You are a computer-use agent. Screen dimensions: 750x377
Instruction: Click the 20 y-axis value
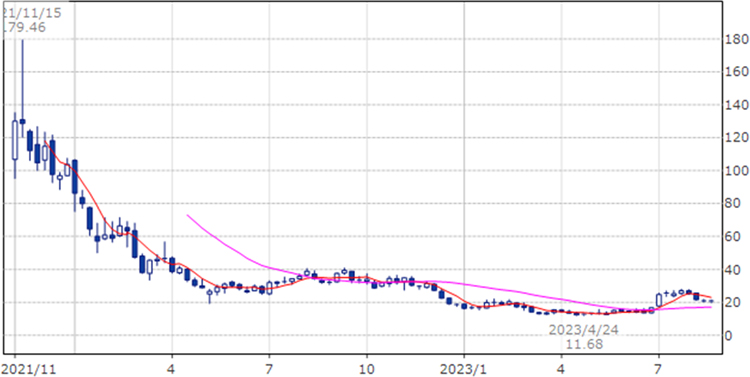tap(732, 302)
